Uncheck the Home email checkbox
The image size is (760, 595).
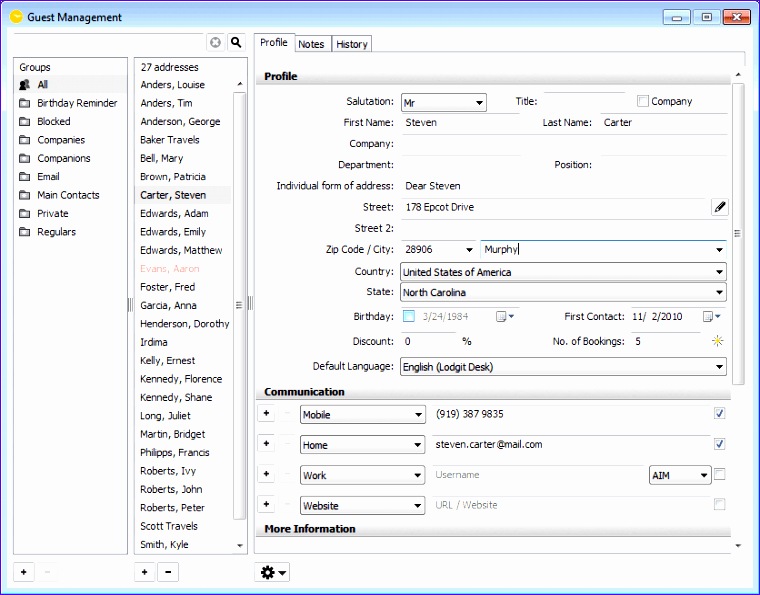click(719, 444)
